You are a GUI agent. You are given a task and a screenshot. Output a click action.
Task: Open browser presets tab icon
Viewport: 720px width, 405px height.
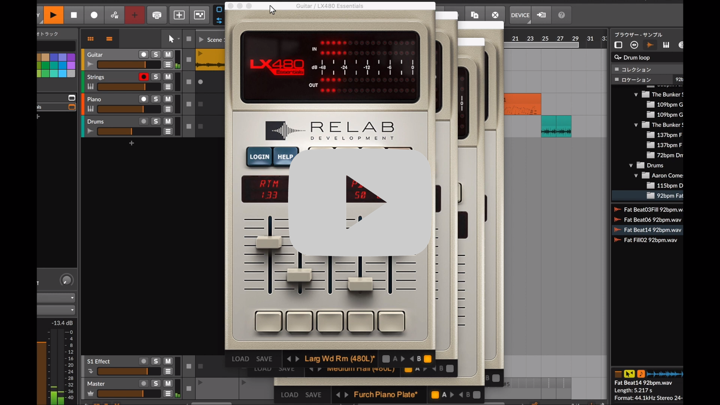[x=634, y=45]
